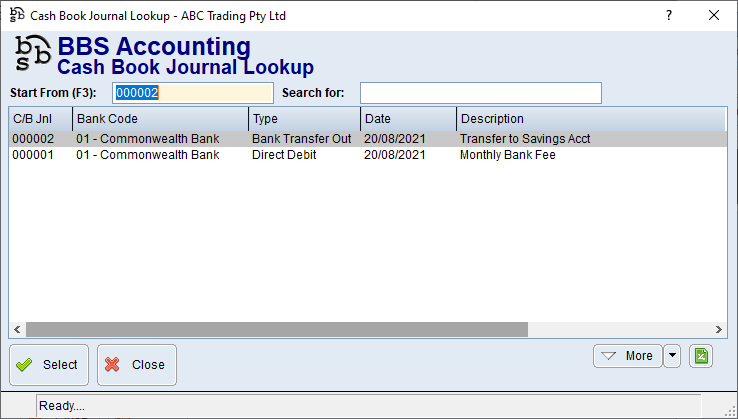Click the horizontal scrollbar left arrow
Screen dimensions: 738x419
(x=17, y=330)
